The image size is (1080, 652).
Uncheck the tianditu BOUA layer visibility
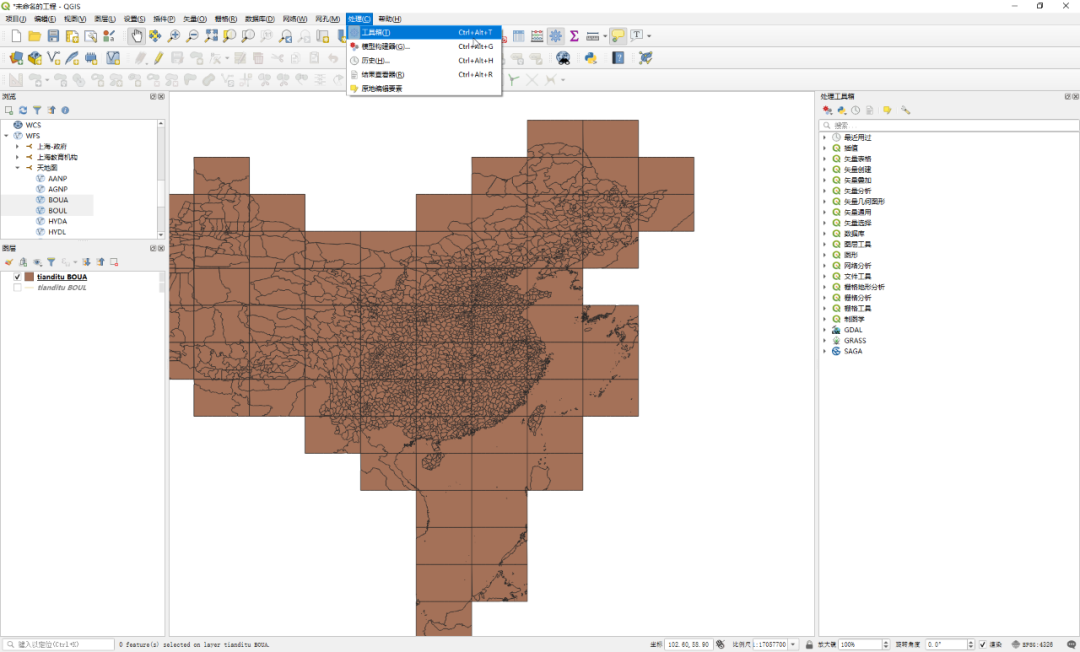coord(17,277)
